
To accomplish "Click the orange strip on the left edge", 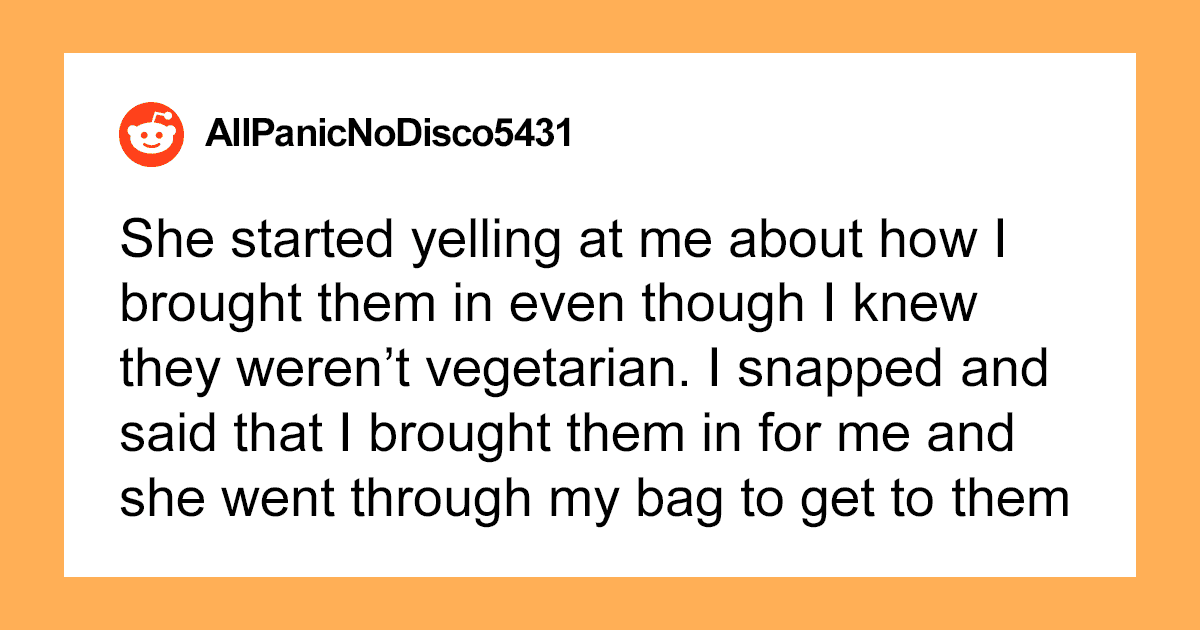I will point(31,315).
